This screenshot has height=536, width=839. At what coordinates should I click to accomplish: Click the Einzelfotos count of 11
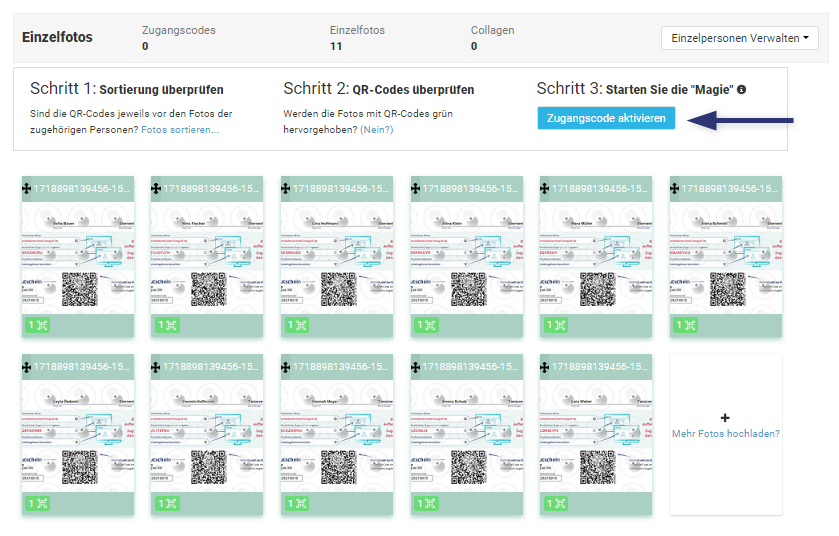(336, 47)
